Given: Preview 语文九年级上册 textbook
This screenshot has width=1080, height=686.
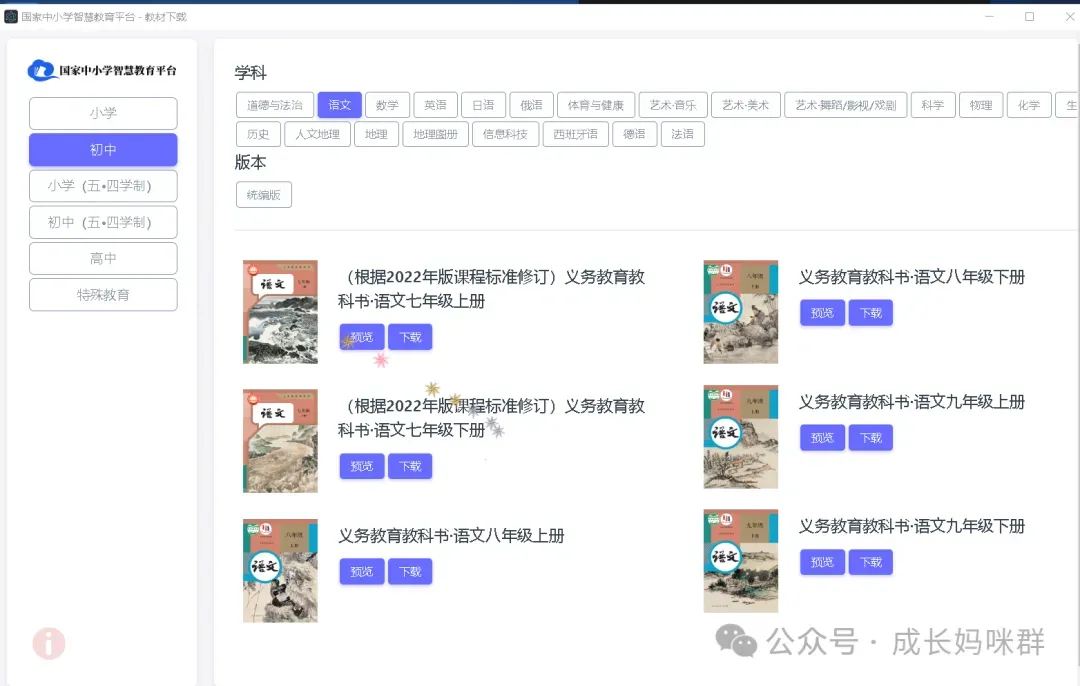Looking at the screenshot, I should coord(822,438).
